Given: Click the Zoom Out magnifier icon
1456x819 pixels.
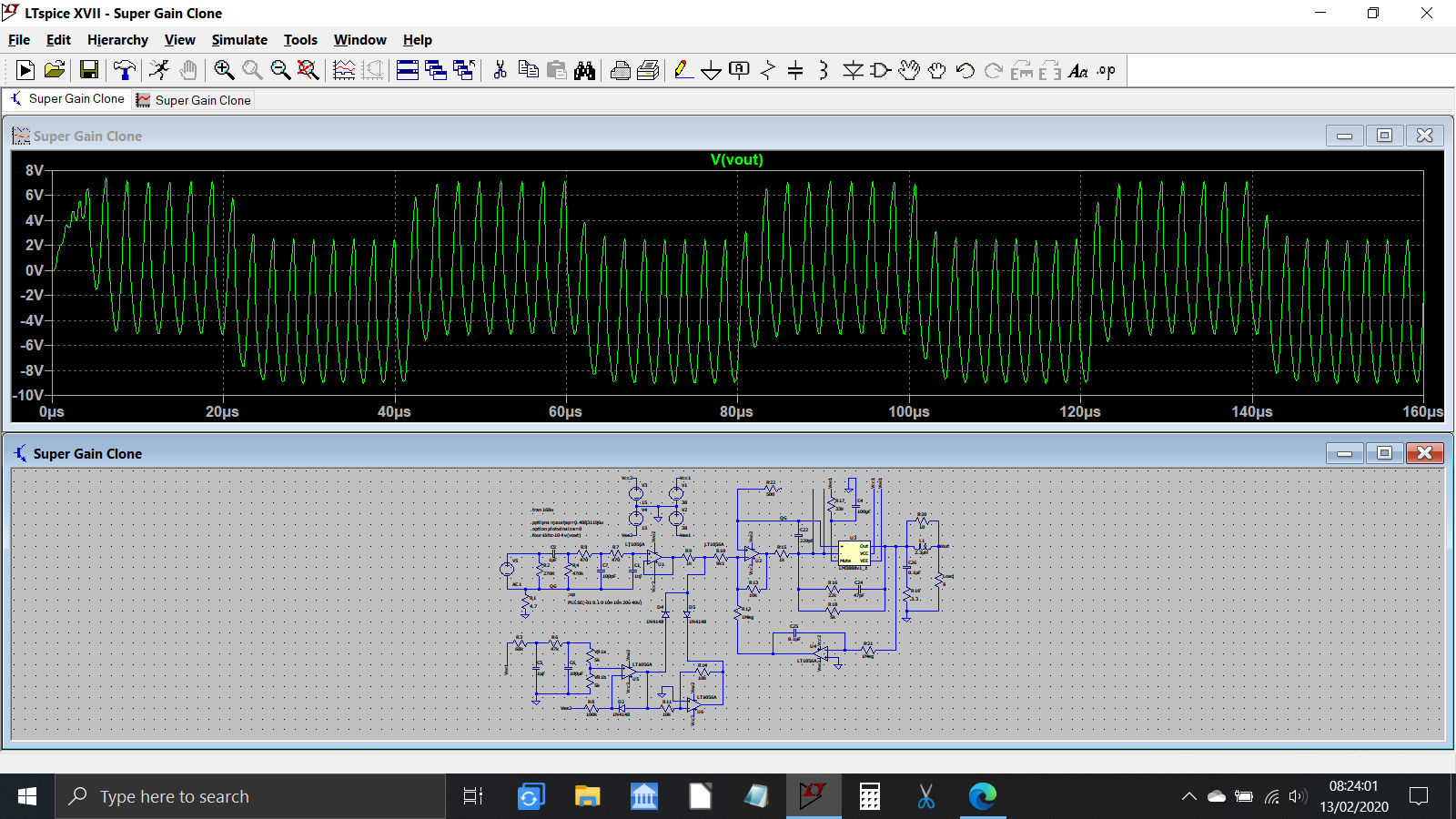Looking at the screenshot, I should click(280, 70).
